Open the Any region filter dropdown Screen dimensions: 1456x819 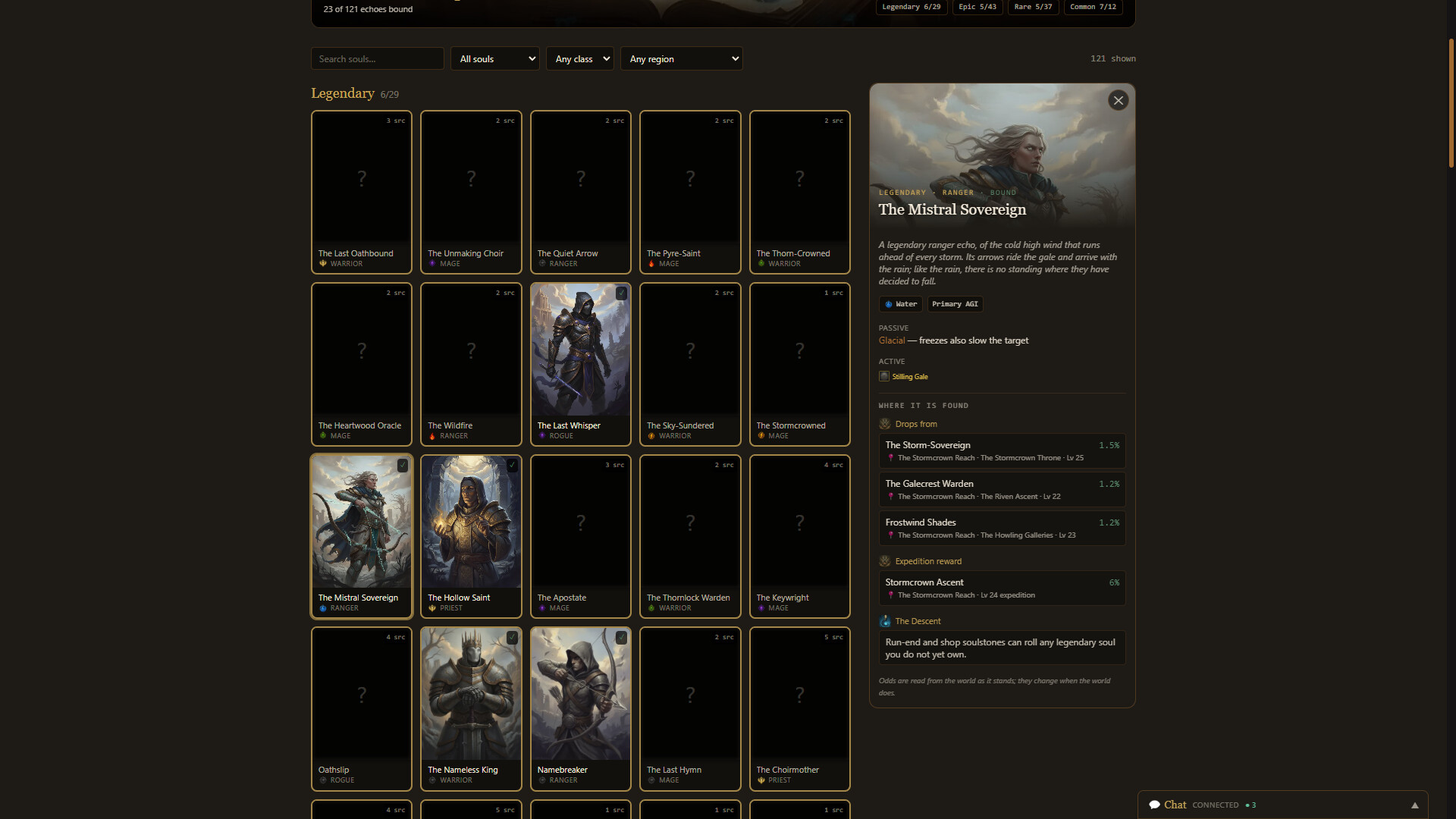pos(682,58)
